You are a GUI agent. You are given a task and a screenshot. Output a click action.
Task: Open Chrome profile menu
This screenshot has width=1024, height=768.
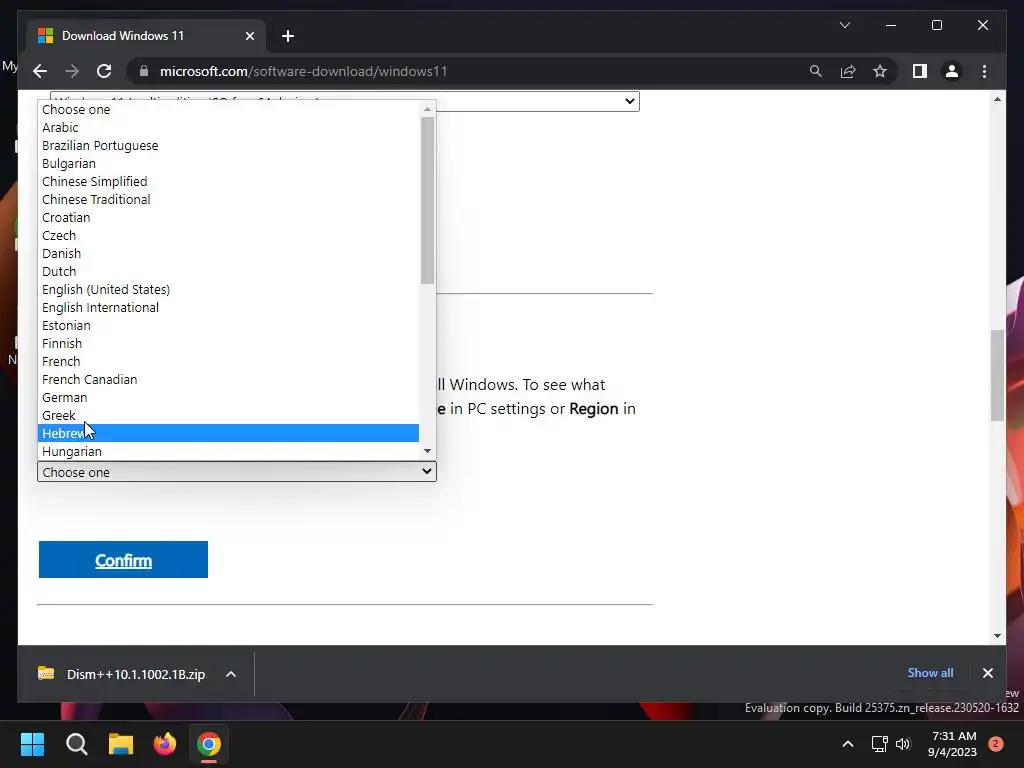click(952, 71)
